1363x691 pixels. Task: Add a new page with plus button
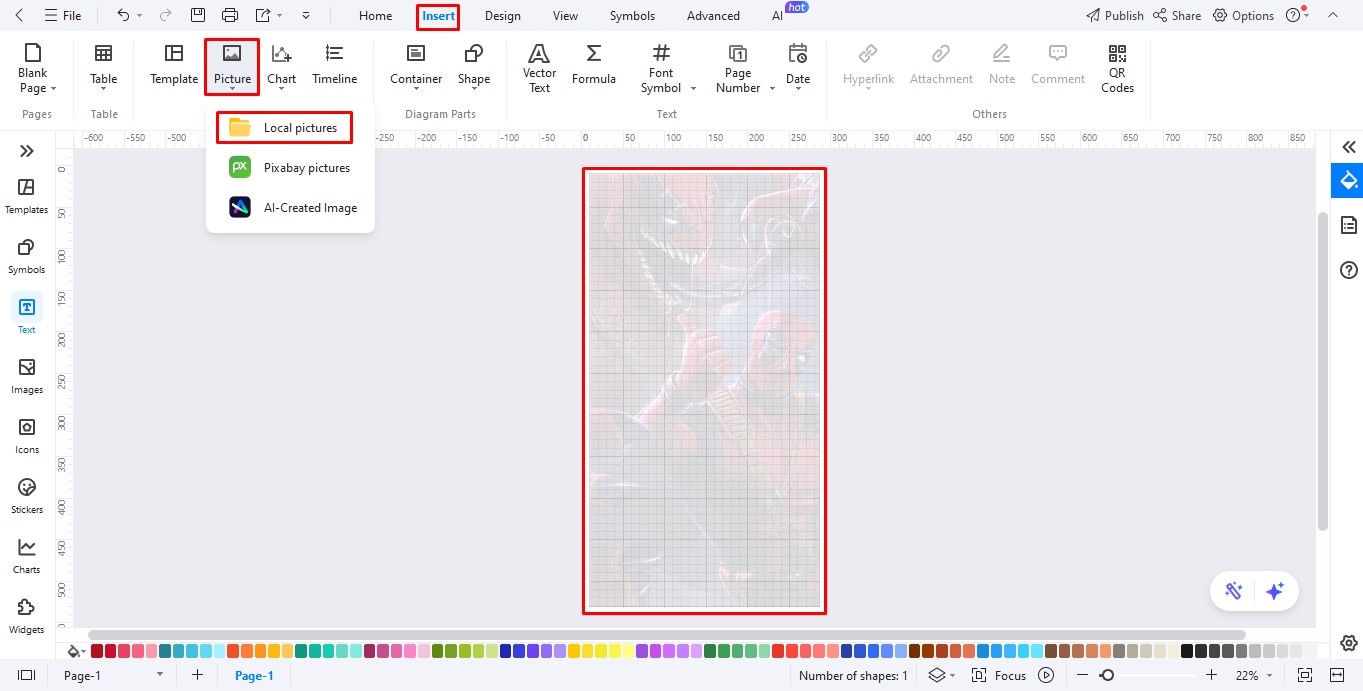point(197,676)
